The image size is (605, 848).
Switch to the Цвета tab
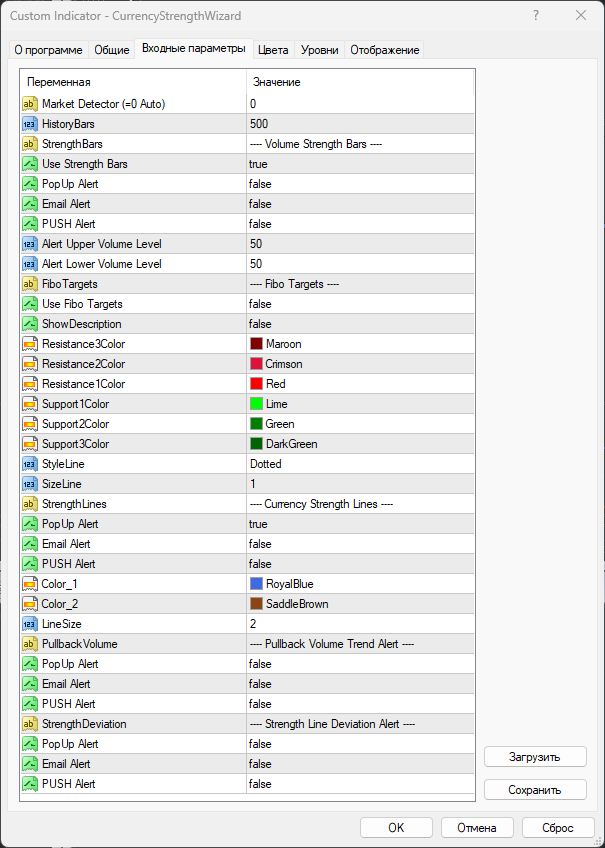point(273,50)
